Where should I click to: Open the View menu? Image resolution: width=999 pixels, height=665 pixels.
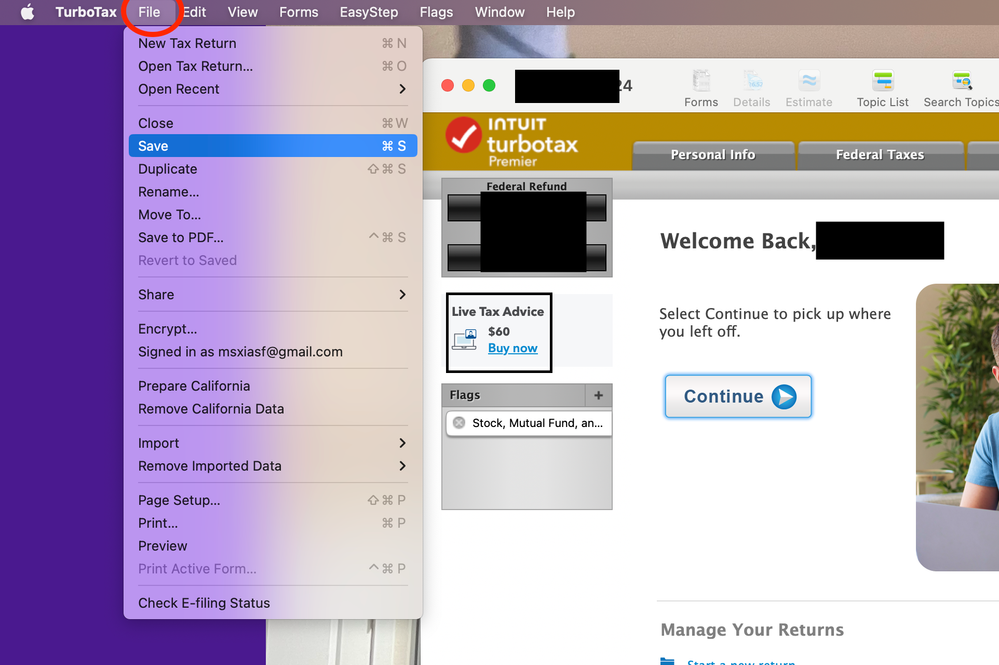(243, 12)
